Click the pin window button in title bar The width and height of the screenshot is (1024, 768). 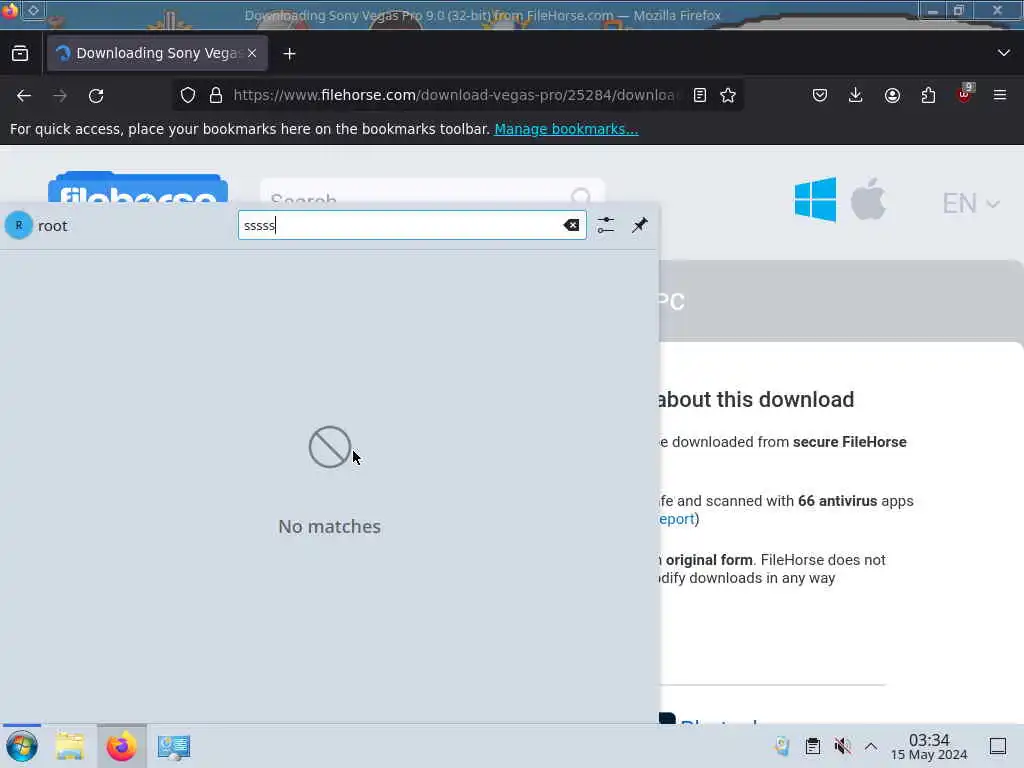click(33, 10)
